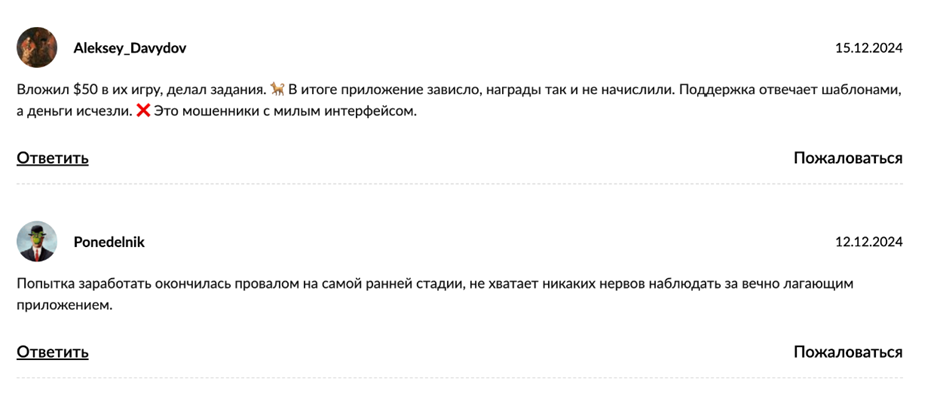Click Aleksey_Davydov's profile avatar
940x415 pixels.
coord(37,47)
